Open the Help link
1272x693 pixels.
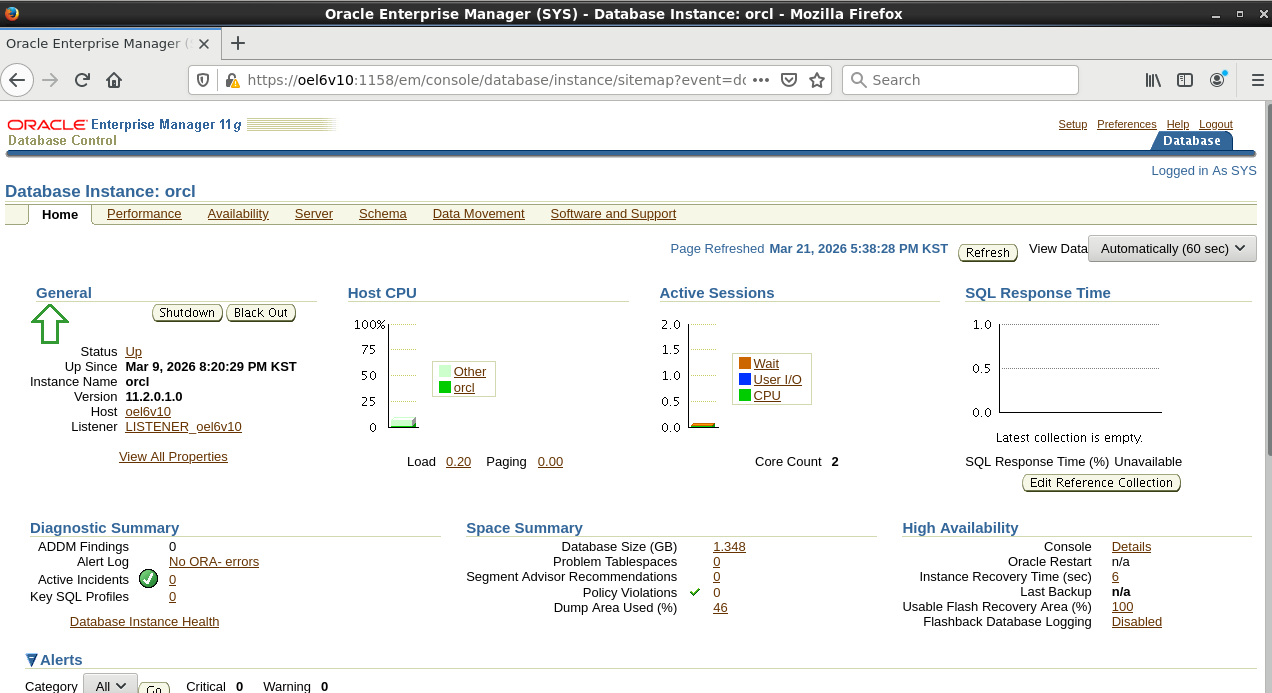tap(1178, 125)
